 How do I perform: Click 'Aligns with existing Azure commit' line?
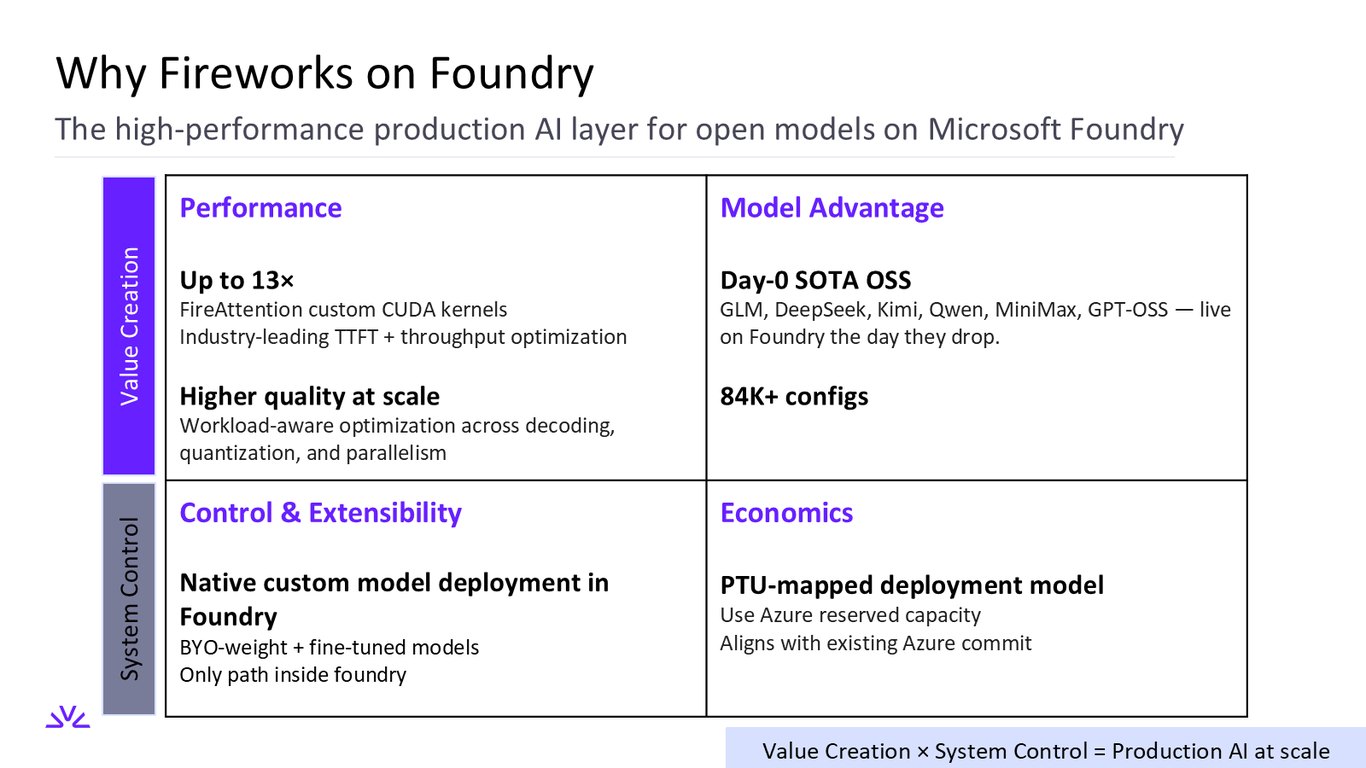876,643
